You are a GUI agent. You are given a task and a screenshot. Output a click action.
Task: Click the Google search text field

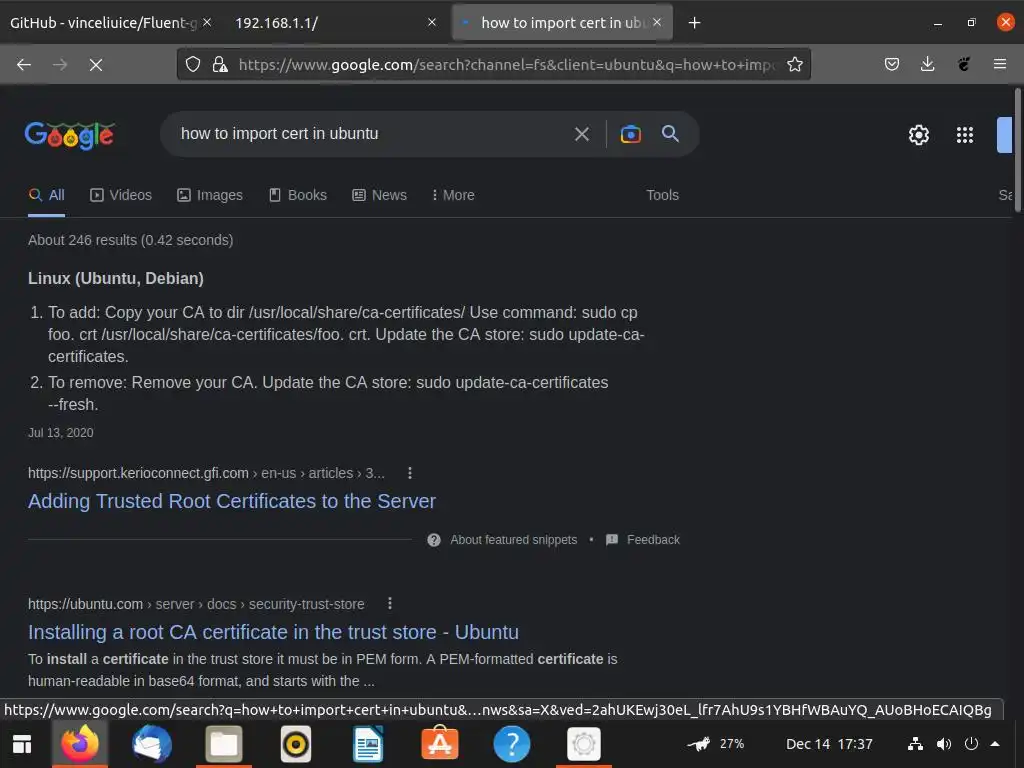tap(372, 134)
